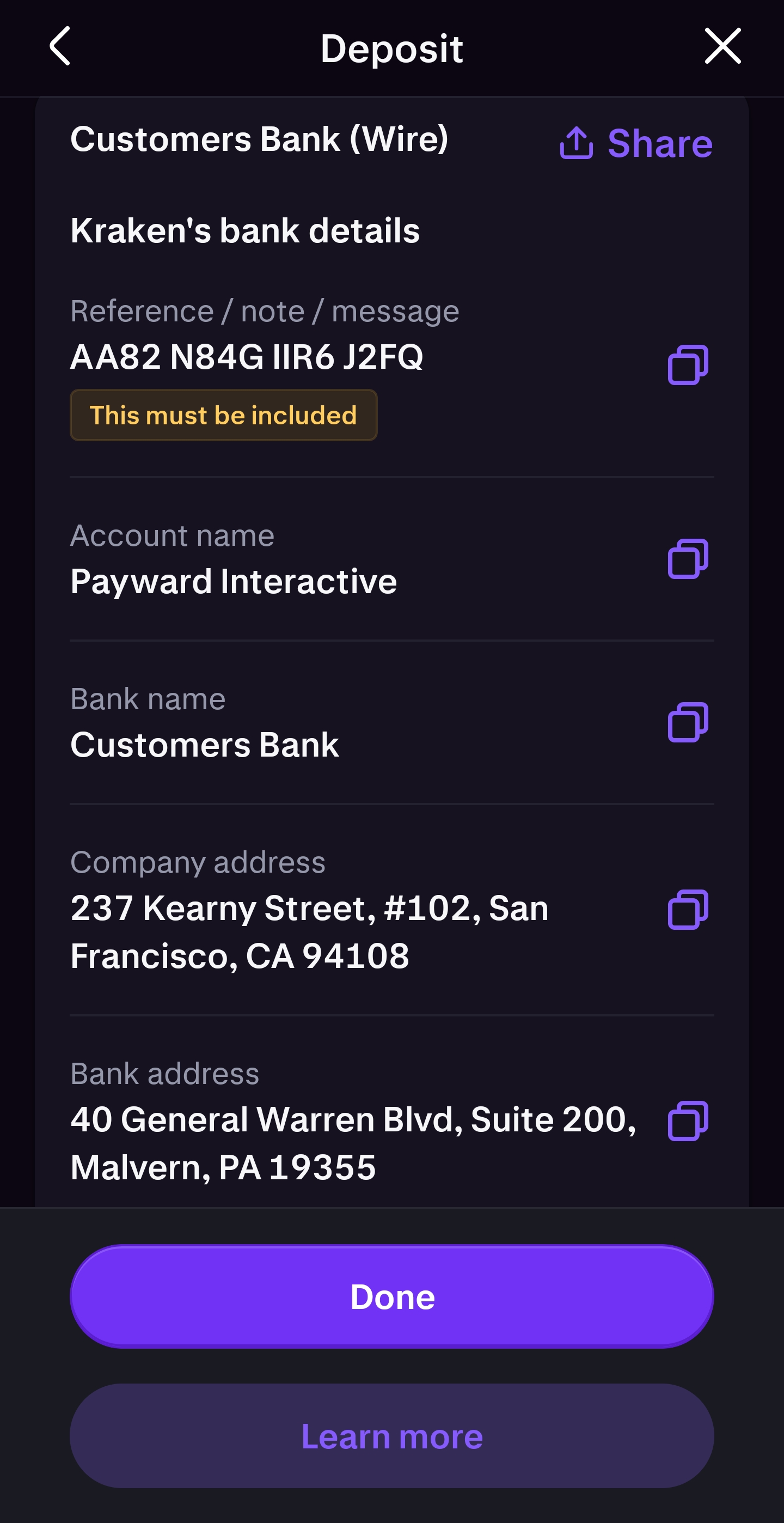Tap the Kraken's bank details heading

[244, 230]
